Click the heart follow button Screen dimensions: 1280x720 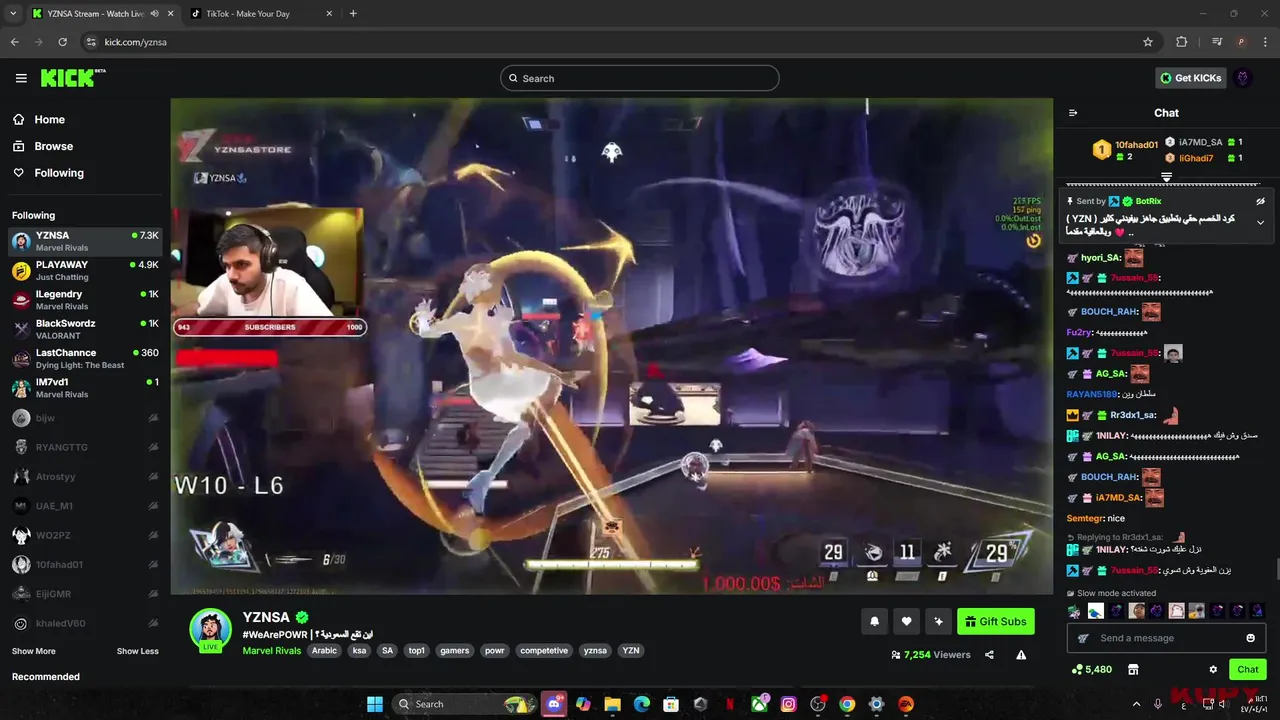click(x=906, y=621)
